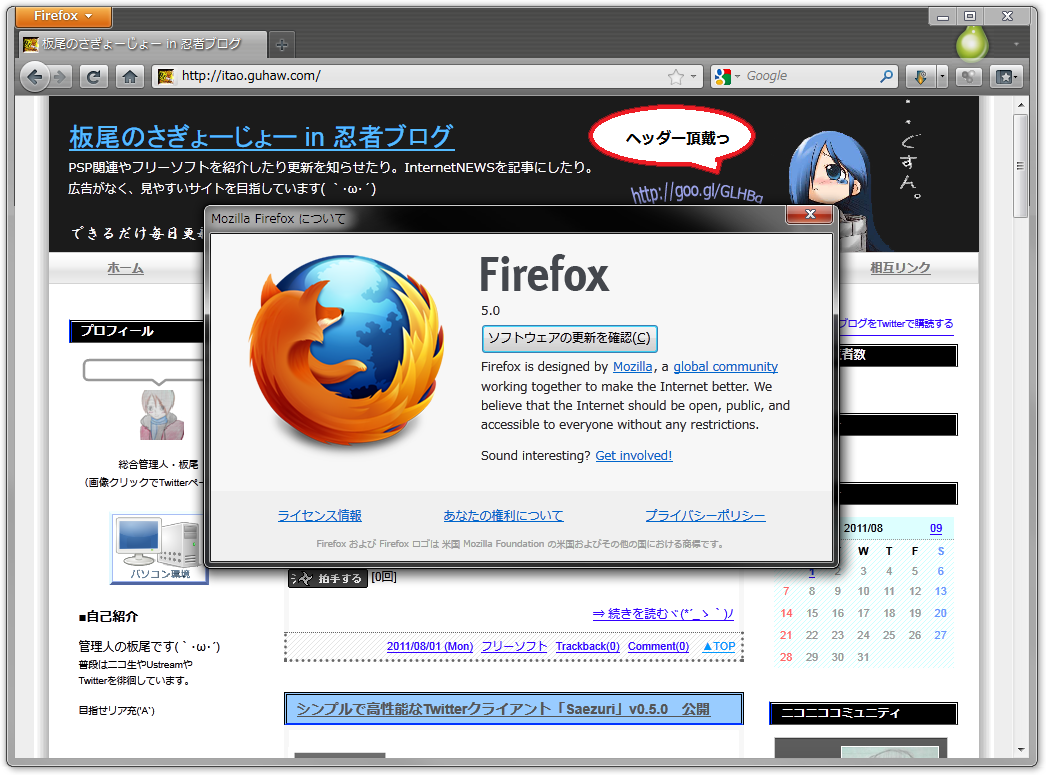Click ソフトウェアの更新を確認 button
This screenshot has height=775, width=1046.
(x=569, y=338)
